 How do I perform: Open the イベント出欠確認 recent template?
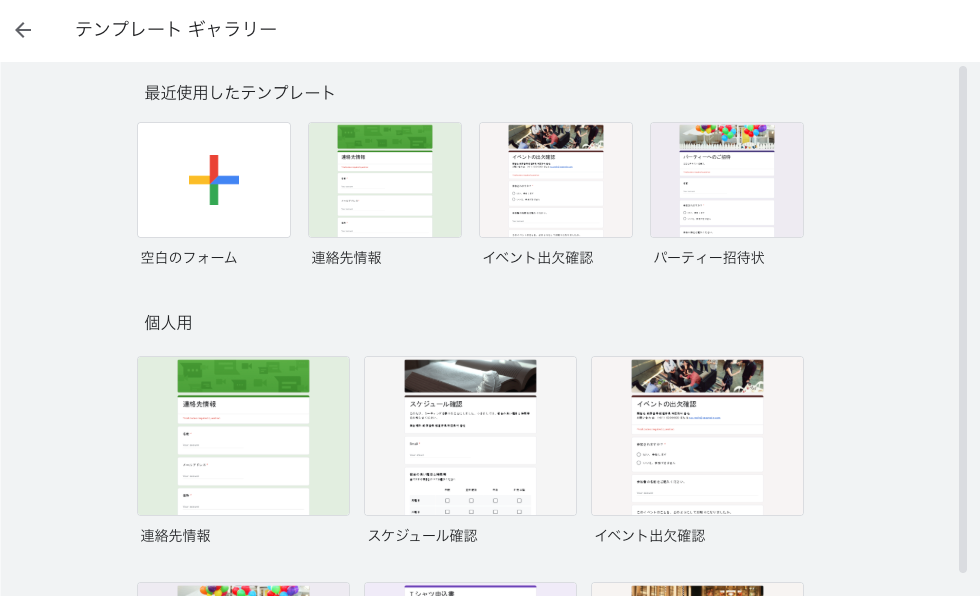556,179
